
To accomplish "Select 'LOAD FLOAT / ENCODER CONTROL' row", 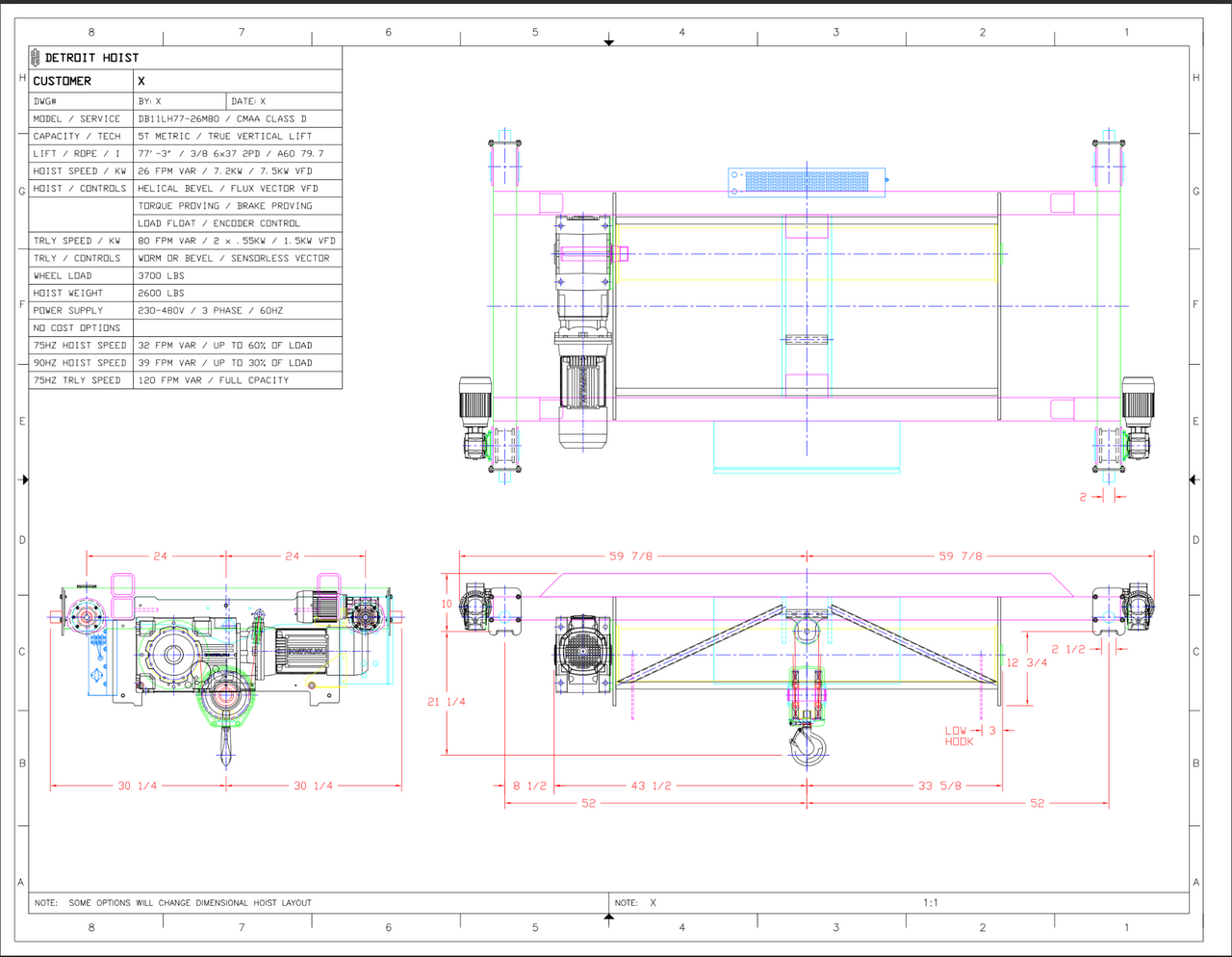I will (x=218, y=223).
